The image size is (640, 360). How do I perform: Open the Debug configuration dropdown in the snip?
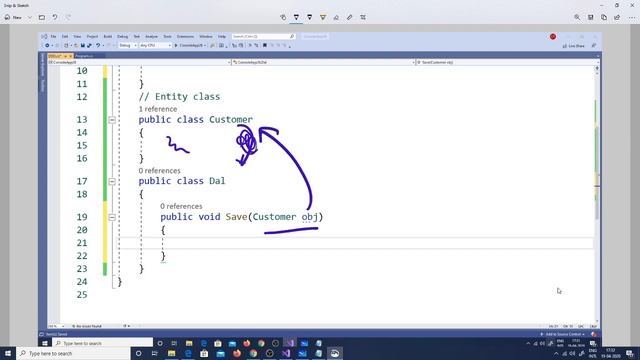(128, 46)
